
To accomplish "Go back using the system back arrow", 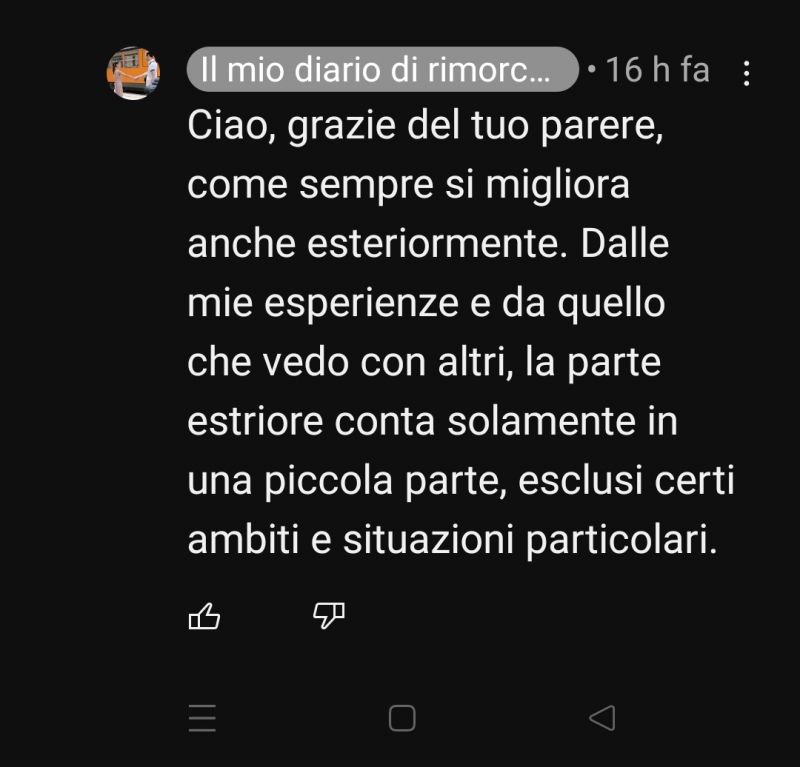I will (x=602, y=719).
